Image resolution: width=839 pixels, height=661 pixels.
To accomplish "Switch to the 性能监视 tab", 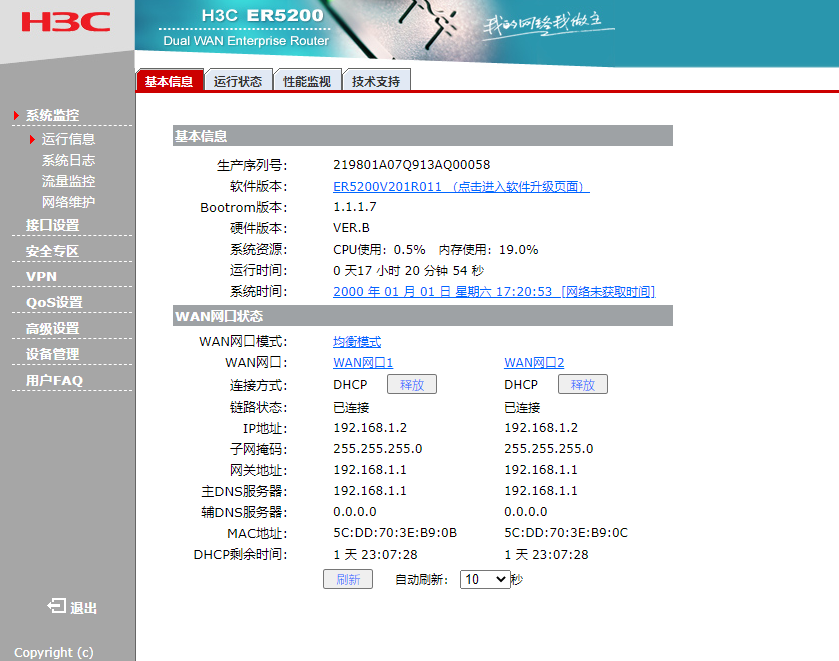I will coord(307,81).
